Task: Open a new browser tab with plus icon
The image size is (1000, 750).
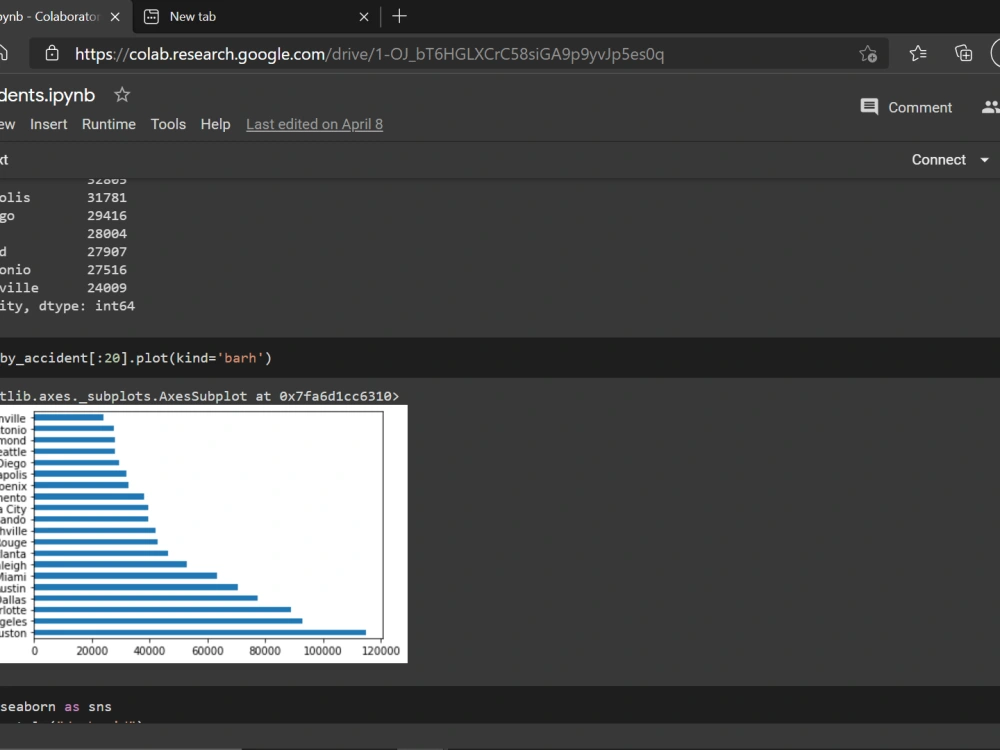Action: [x=399, y=16]
